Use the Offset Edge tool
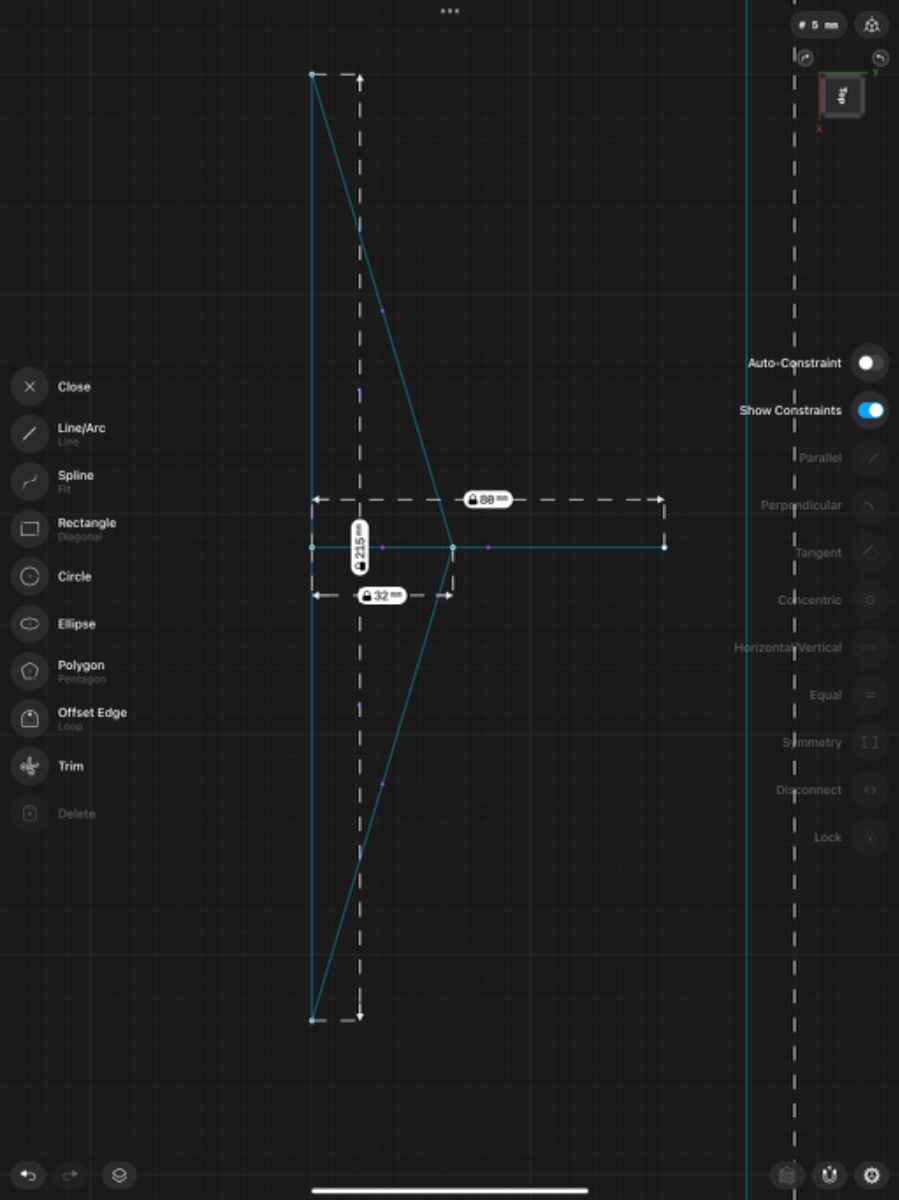 click(x=30, y=718)
